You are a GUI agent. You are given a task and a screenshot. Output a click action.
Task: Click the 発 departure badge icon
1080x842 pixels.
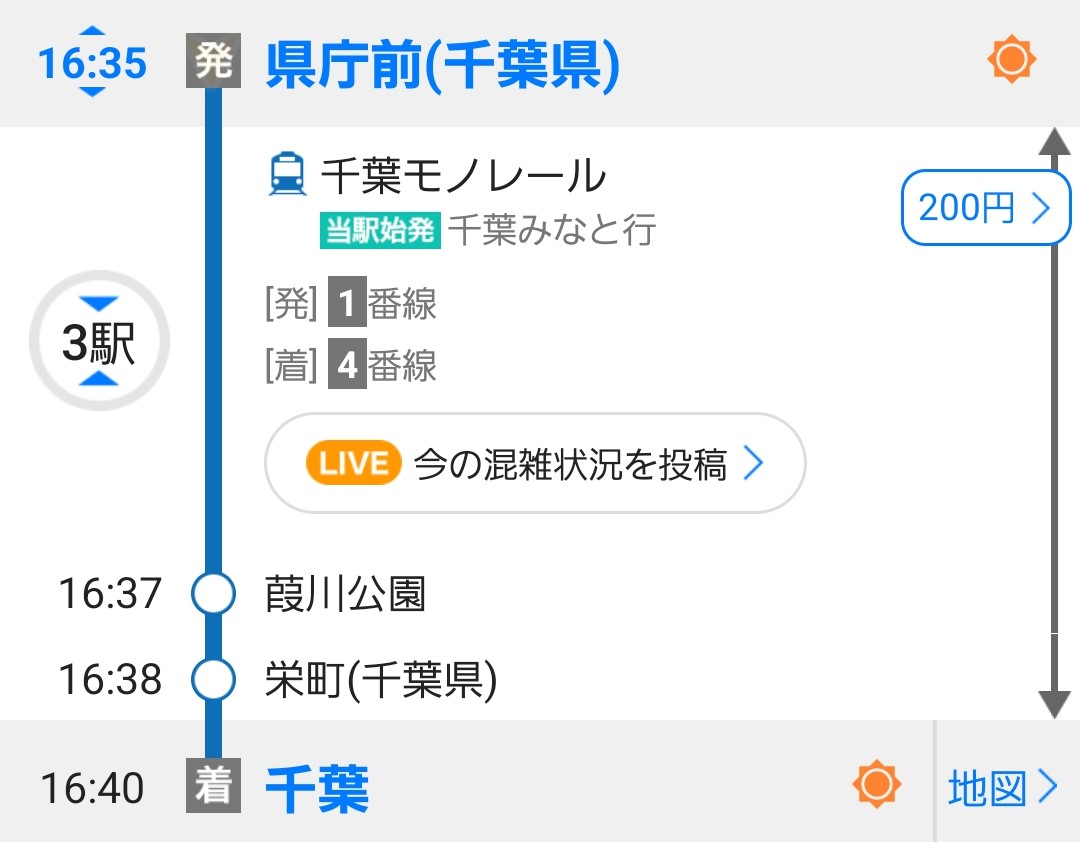pos(214,61)
